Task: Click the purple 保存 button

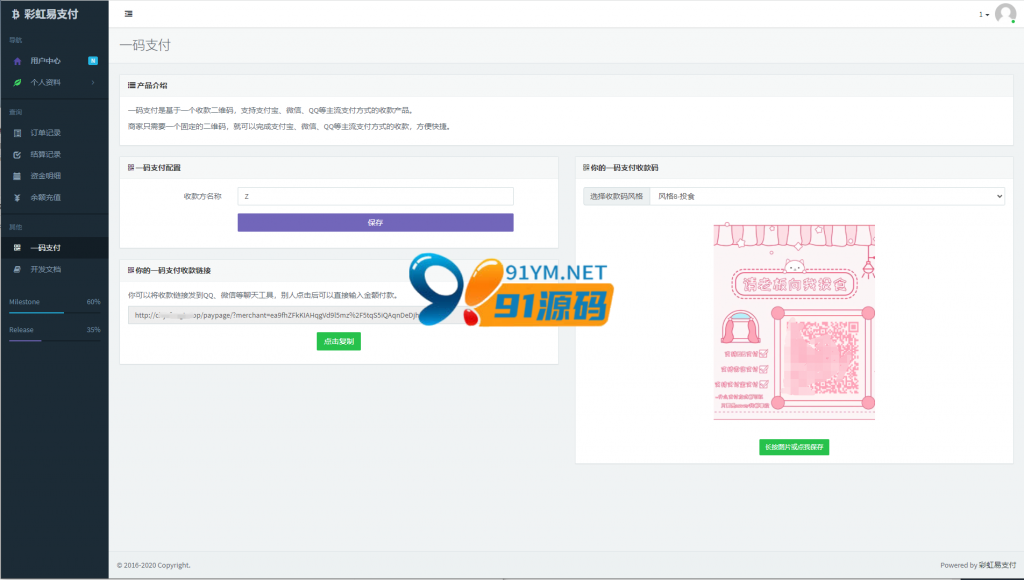Action: coord(376,223)
